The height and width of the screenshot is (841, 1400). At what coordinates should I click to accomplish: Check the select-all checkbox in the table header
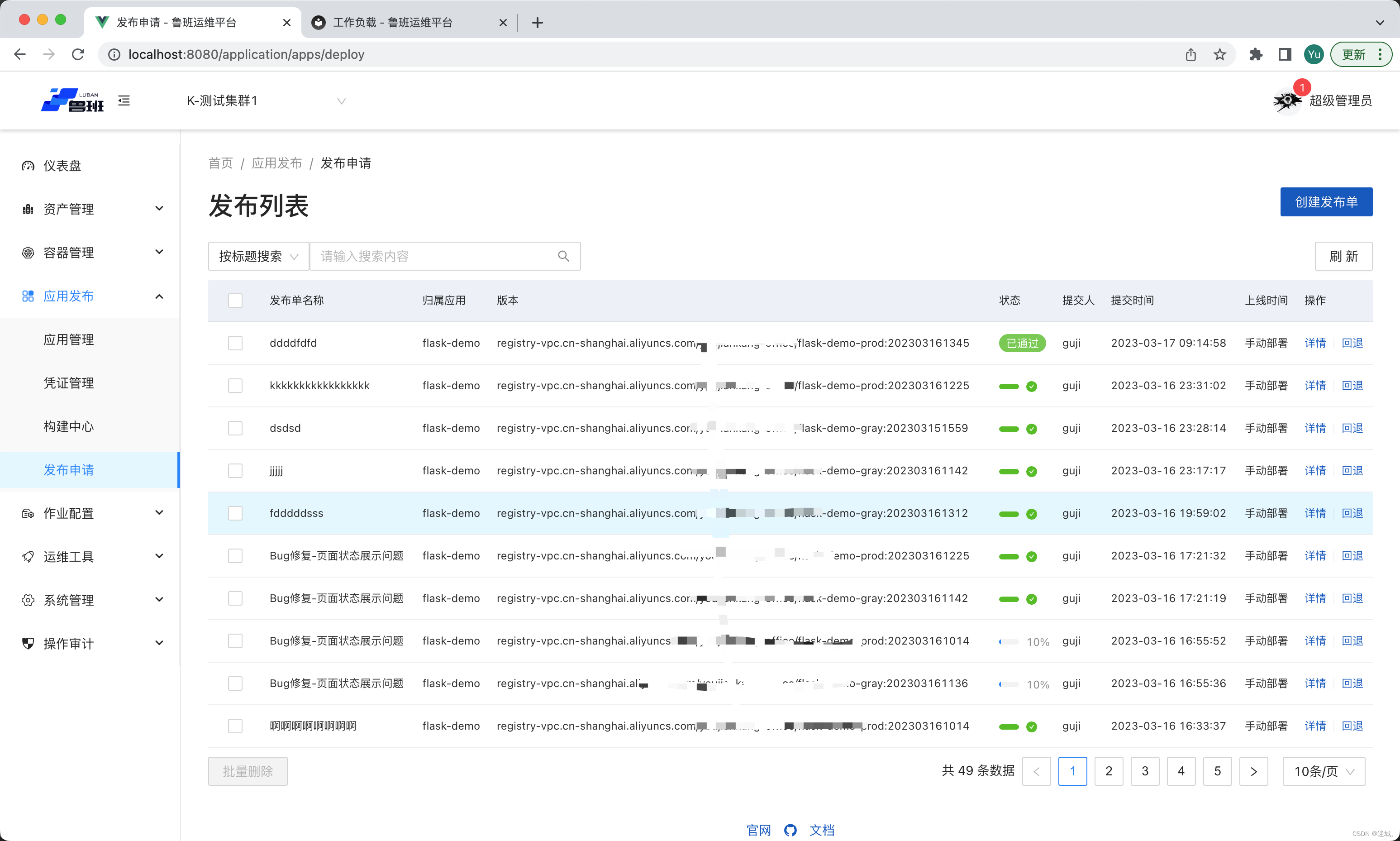point(235,301)
